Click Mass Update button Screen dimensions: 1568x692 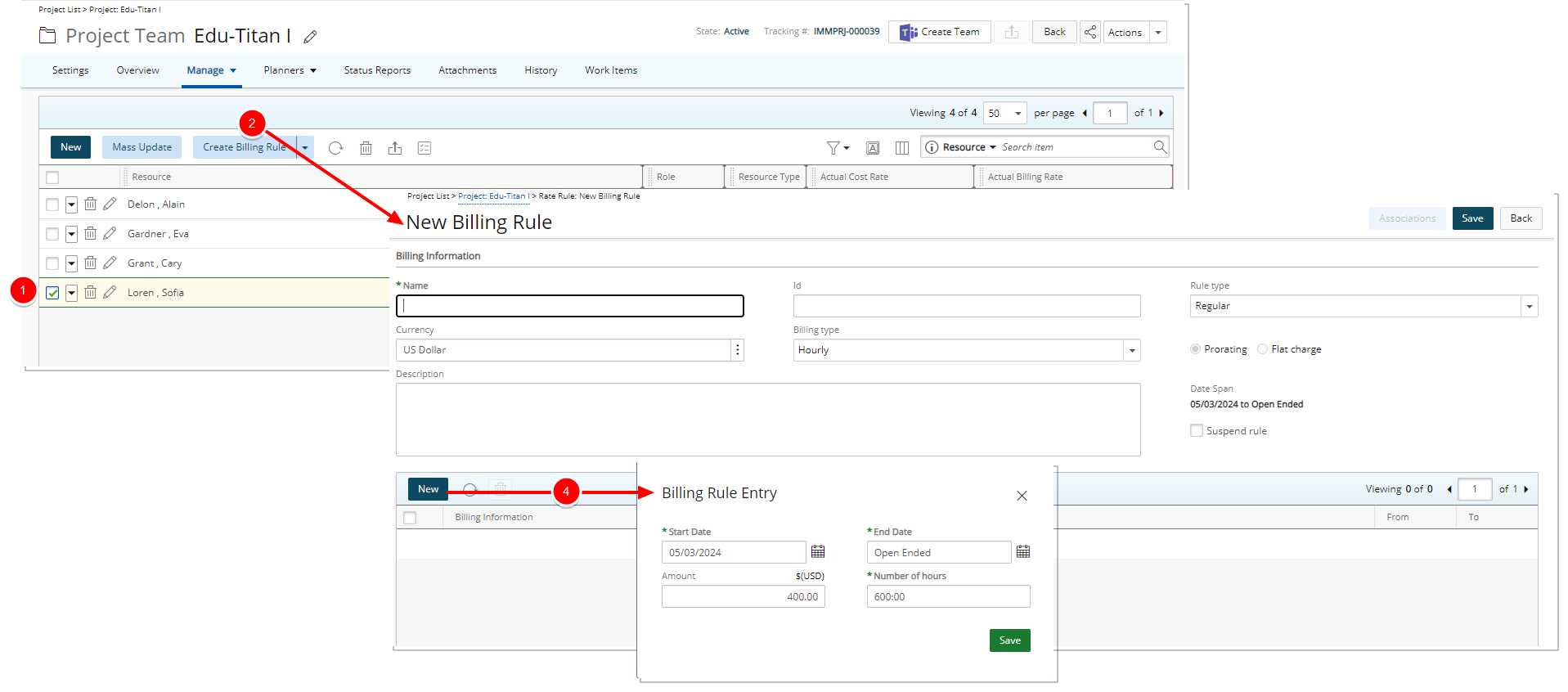pyautogui.click(x=142, y=147)
